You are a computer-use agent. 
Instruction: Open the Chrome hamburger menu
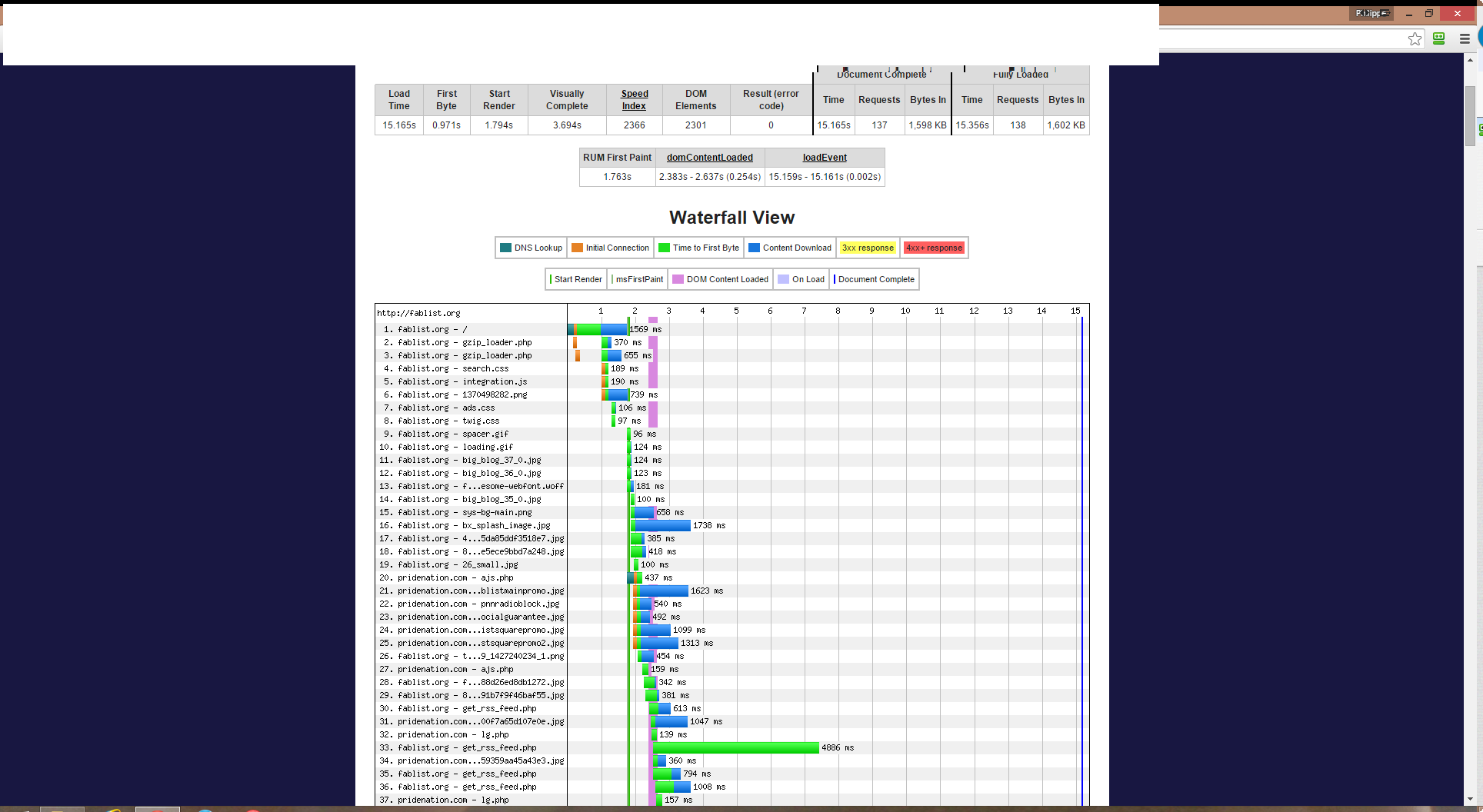click(x=1464, y=39)
